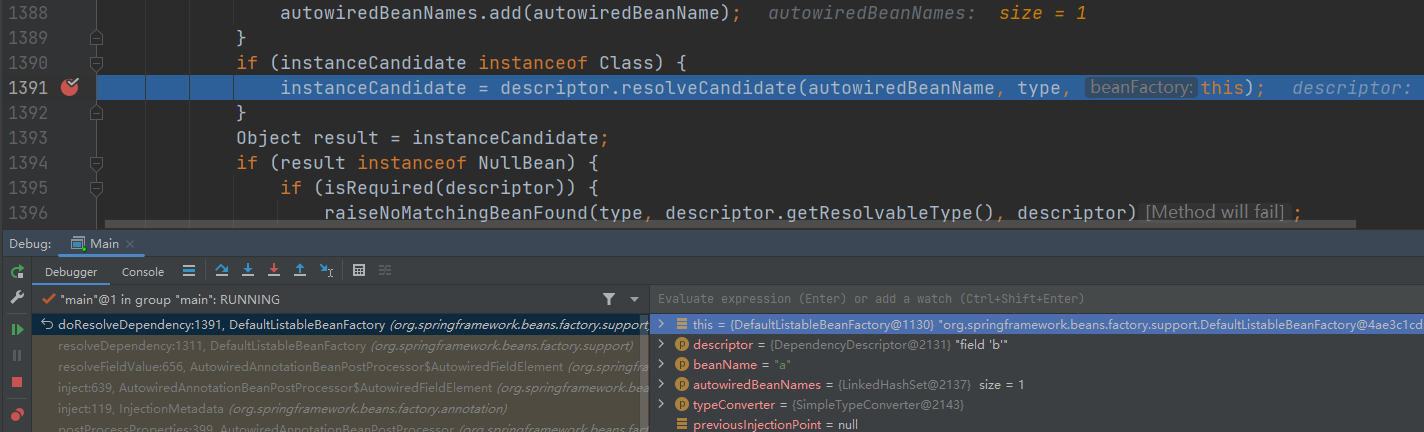Open the Evaluate Expression calculator icon

pyautogui.click(x=359, y=271)
